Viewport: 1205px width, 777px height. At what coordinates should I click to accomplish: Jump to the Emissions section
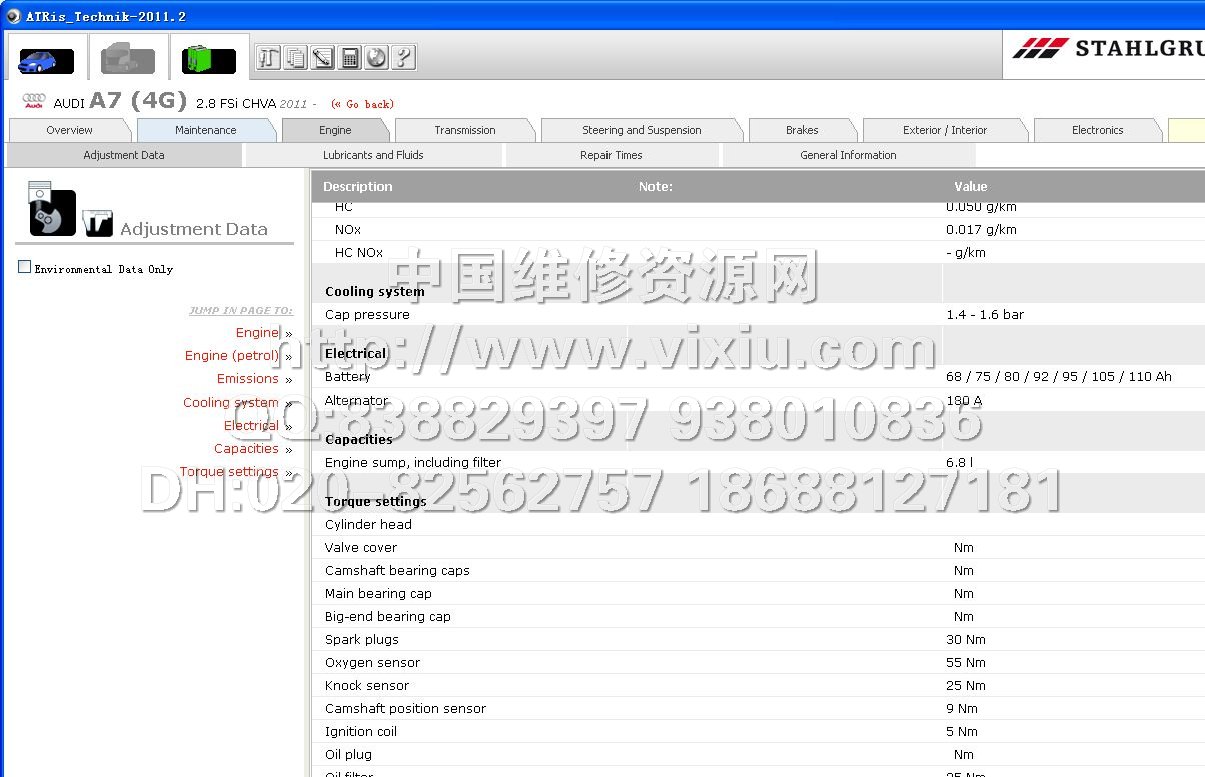[247, 379]
